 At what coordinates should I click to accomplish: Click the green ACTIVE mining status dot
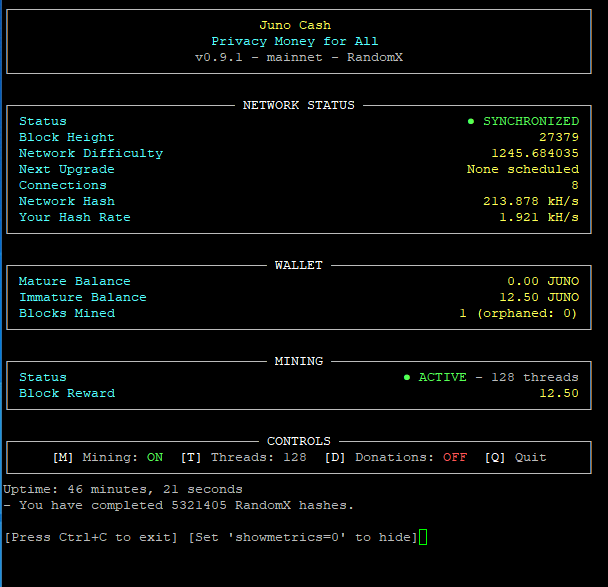[x=407, y=377]
